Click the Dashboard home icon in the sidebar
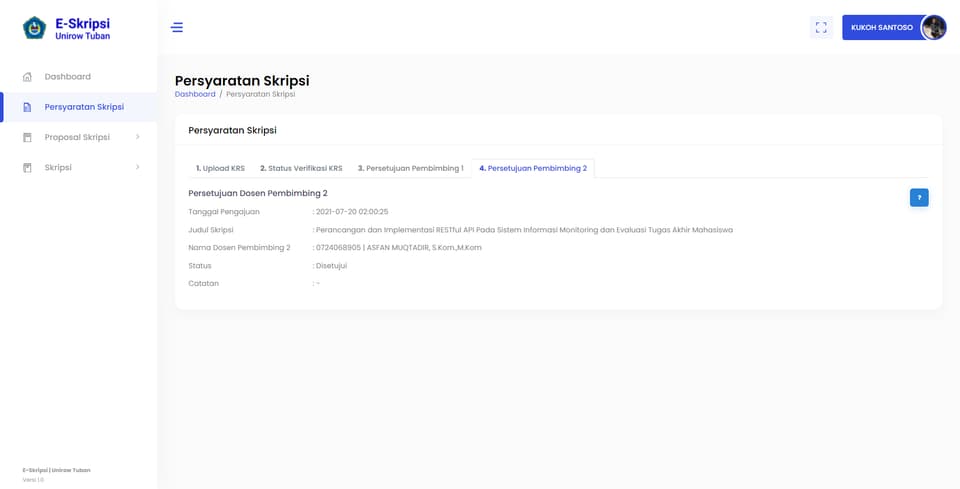The image size is (960, 489). [27, 77]
